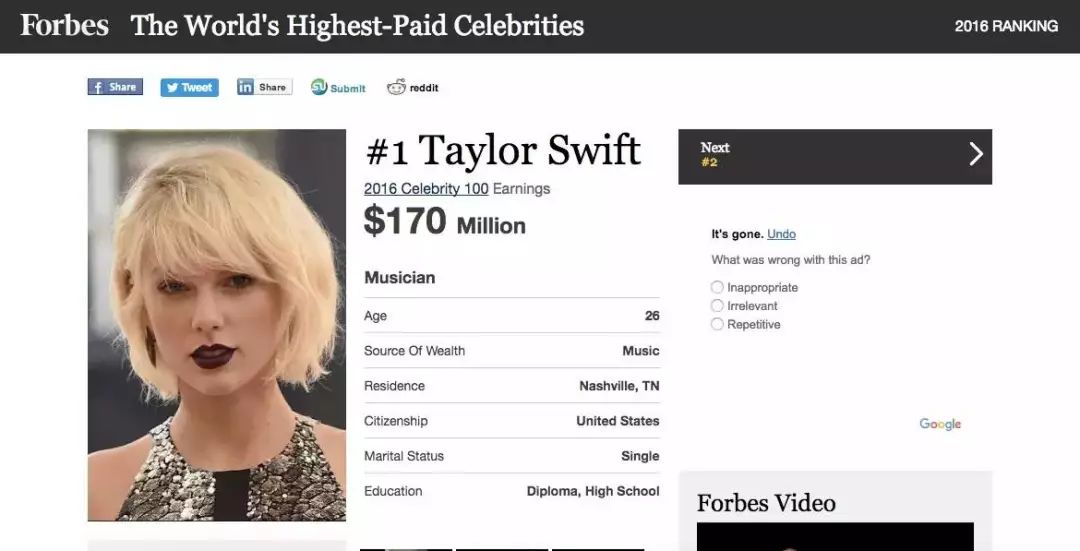
Task: Click the Forbes Video section heading
Action: point(766,503)
